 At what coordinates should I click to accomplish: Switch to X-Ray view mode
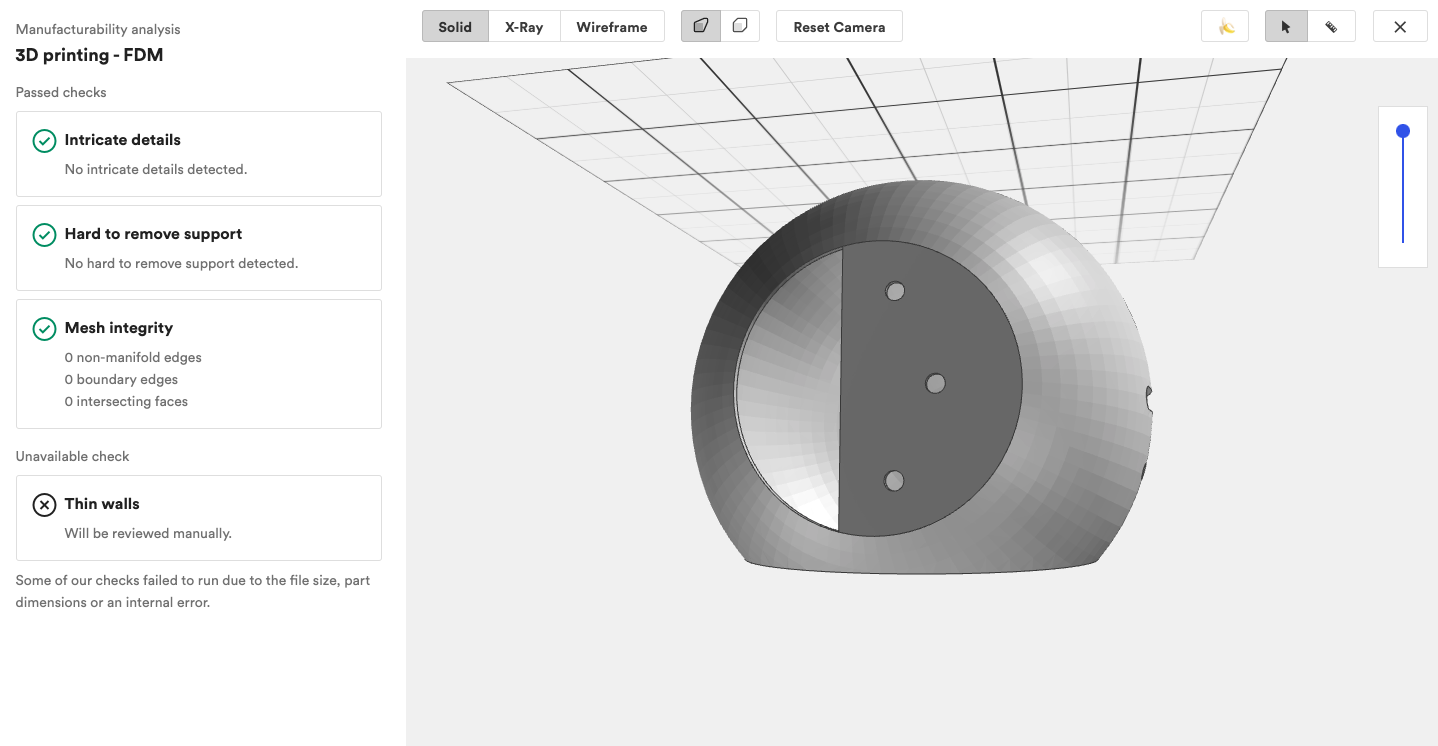pos(524,27)
